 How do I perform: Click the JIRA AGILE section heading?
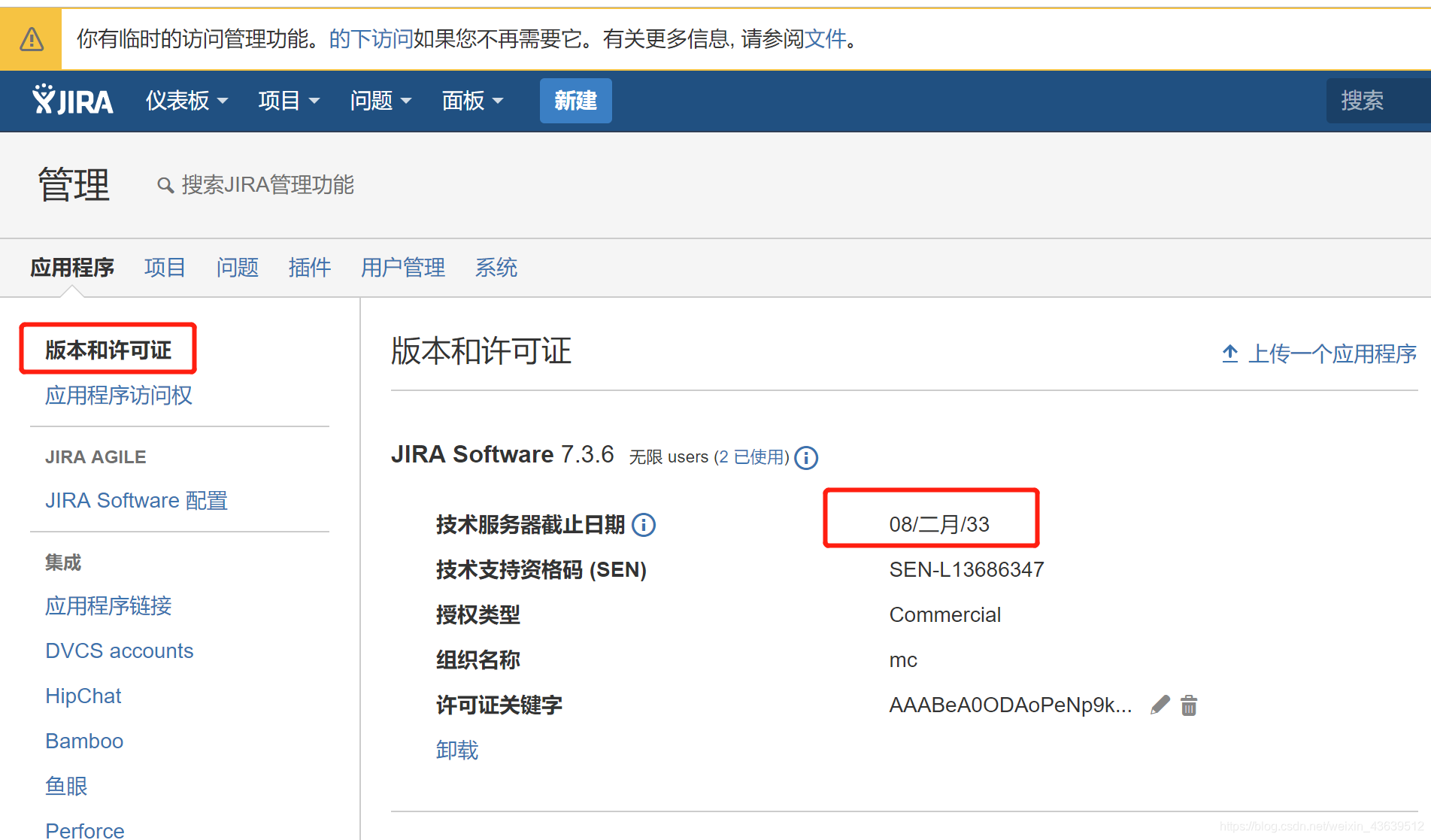click(96, 457)
